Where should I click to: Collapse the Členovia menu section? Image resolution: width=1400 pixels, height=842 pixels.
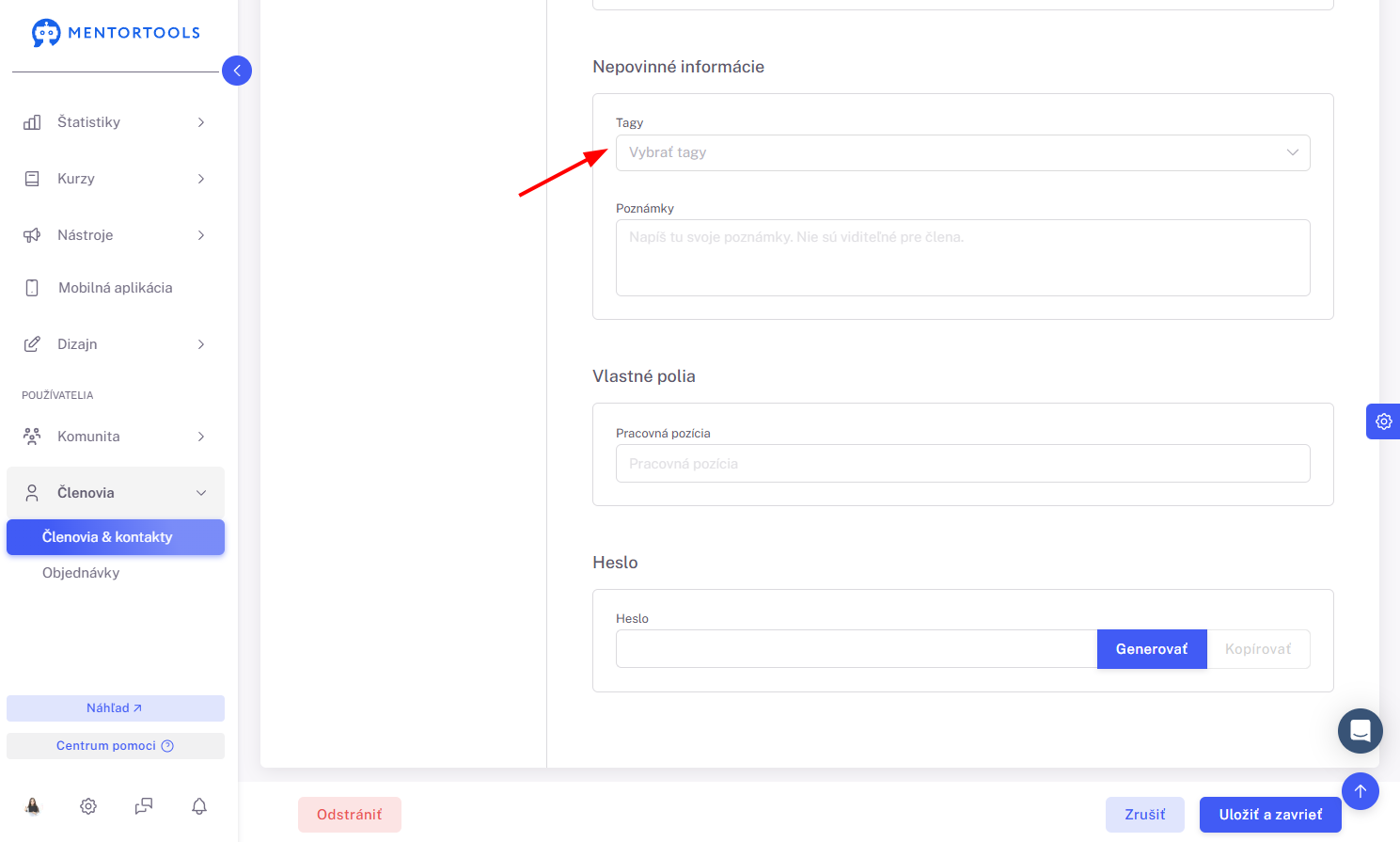tap(116, 493)
